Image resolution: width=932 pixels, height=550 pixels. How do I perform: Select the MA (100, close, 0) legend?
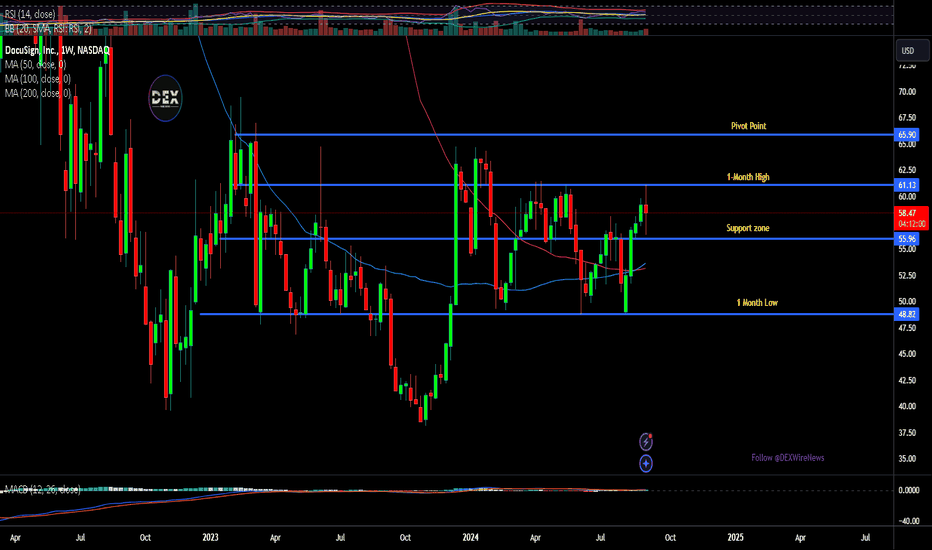tap(37, 78)
